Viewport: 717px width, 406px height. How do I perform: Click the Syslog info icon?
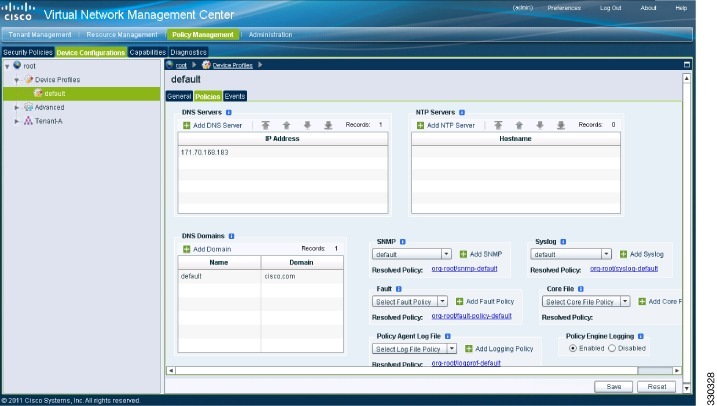[563, 242]
